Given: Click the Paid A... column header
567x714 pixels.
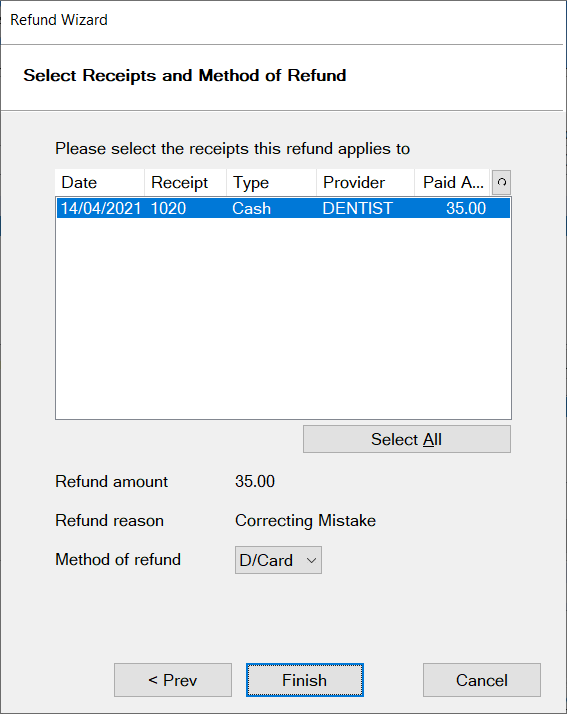Looking at the screenshot, I should tap(452, 182).
